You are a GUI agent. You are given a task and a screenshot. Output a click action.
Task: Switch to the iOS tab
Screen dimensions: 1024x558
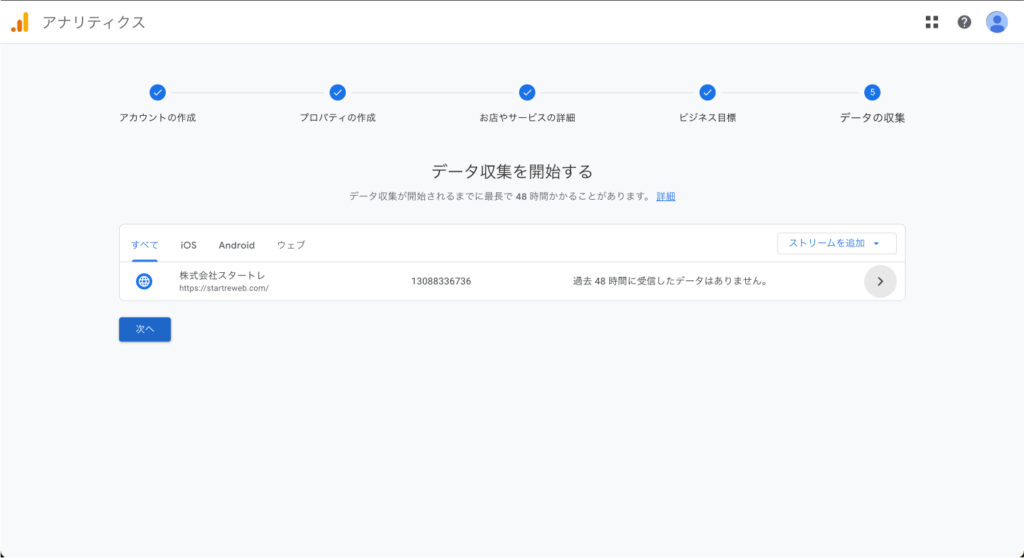tap(189, 245)
